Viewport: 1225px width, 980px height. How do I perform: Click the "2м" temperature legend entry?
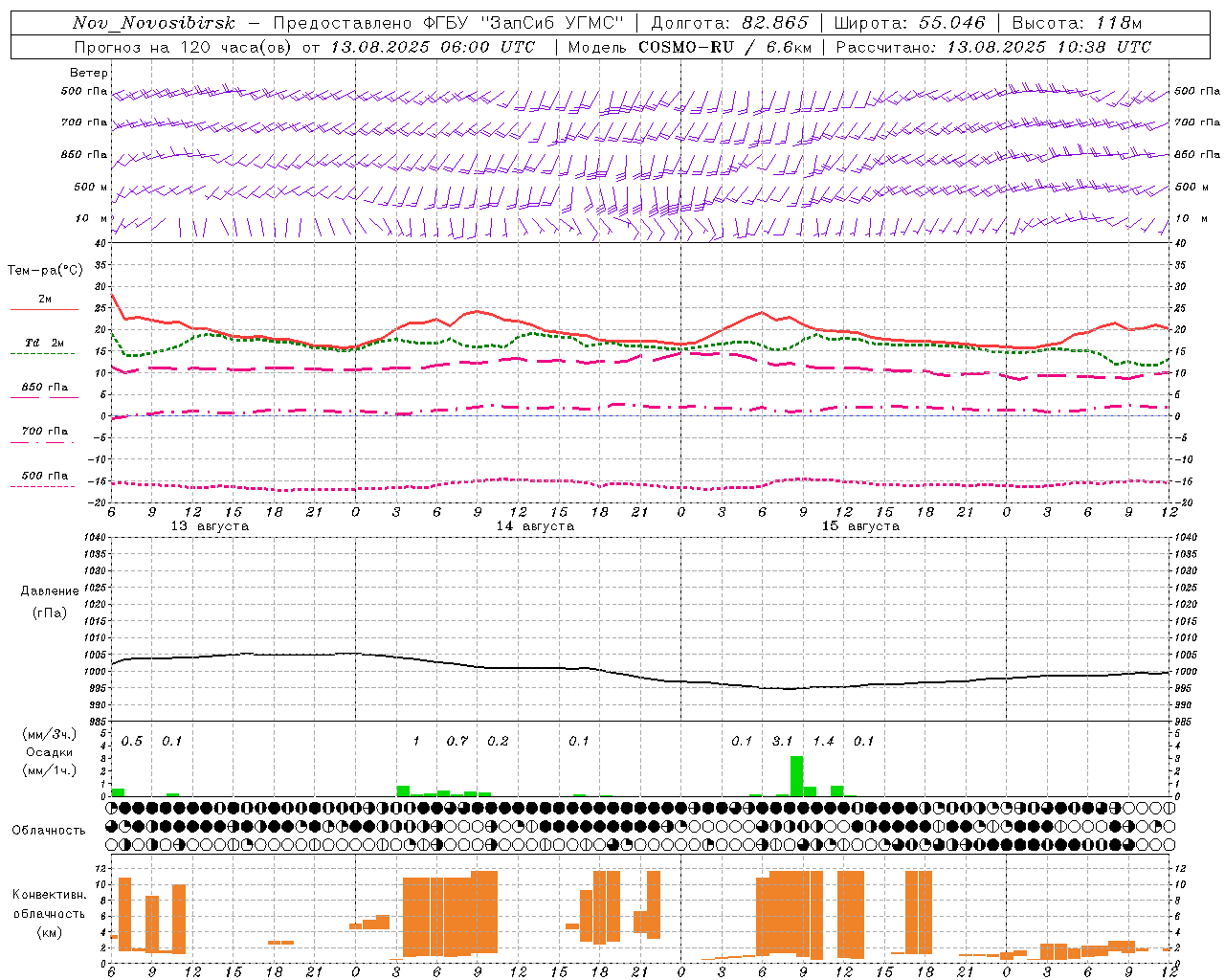coord(45,299)
